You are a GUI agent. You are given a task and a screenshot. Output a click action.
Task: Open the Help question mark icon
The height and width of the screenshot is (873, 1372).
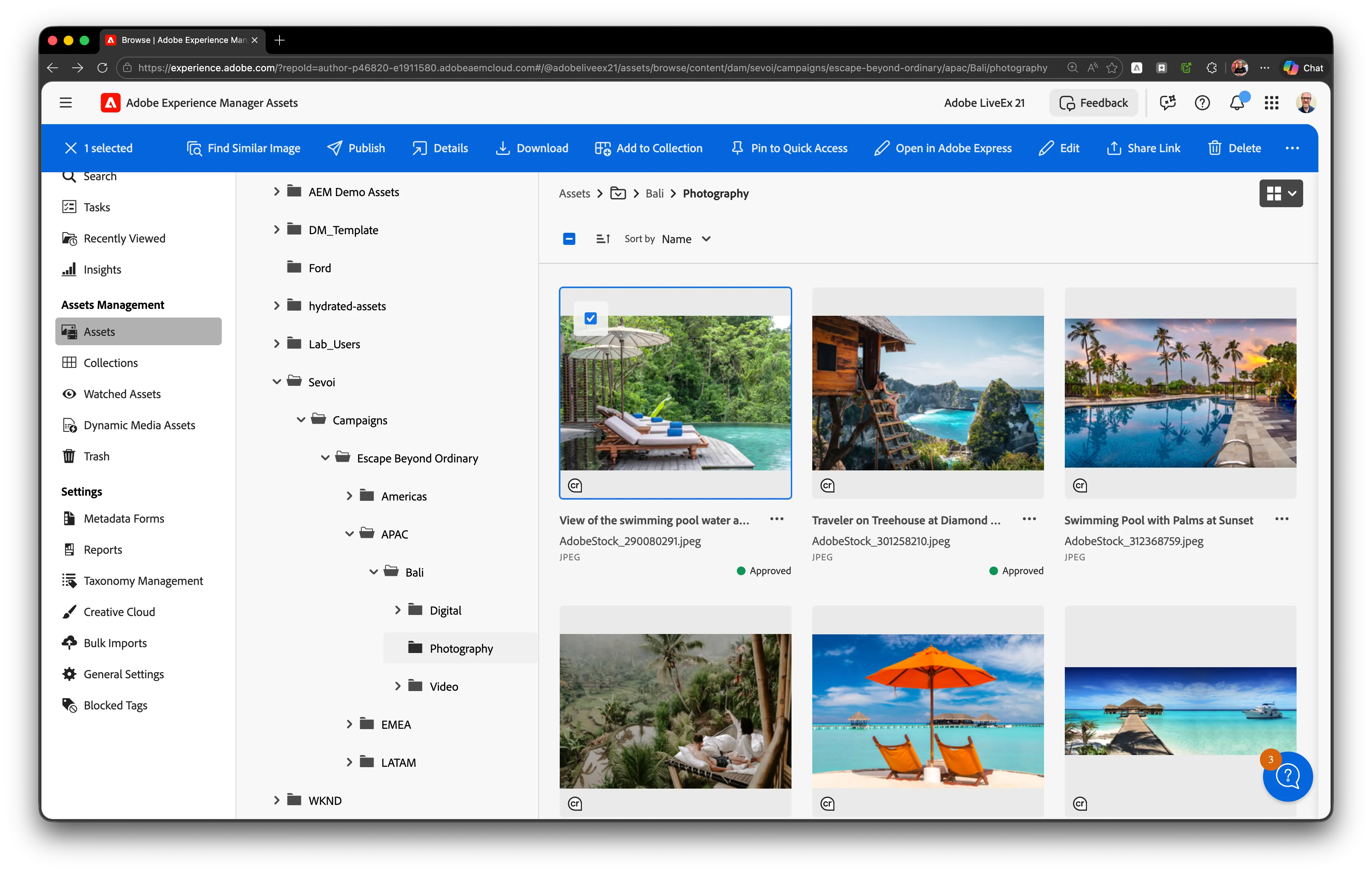point(1202,103)
